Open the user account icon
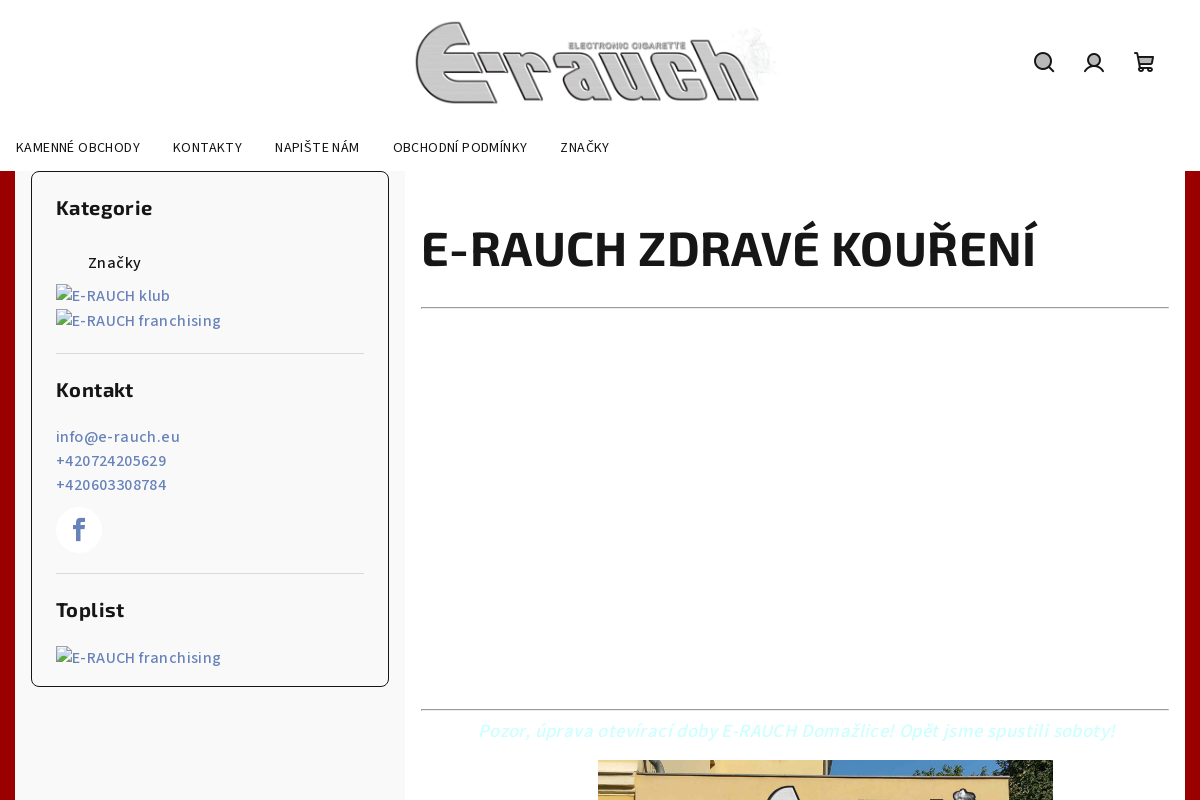1200x800 pixels. (x=1094, y=60)
